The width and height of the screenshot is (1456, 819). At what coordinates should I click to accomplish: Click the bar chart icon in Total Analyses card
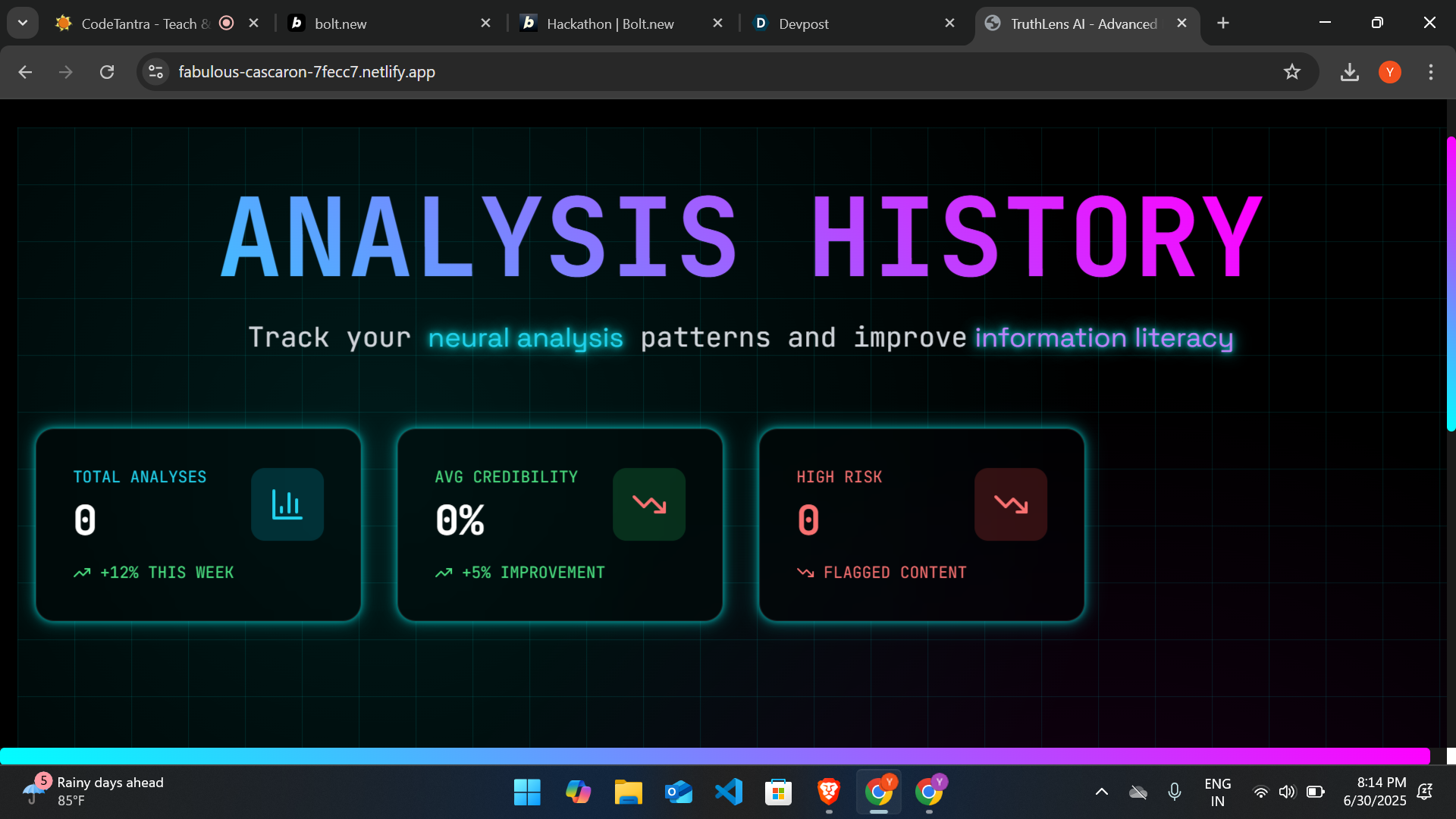click(x=287, y=504)
